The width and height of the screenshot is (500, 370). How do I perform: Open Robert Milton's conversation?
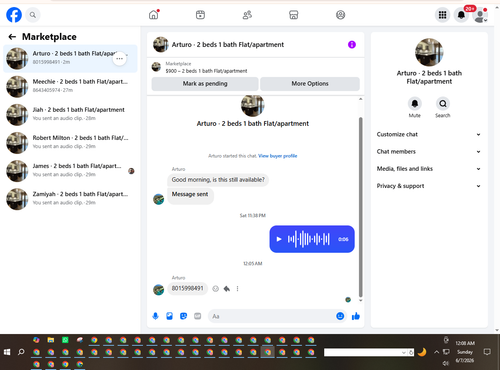tap(70, 143)
